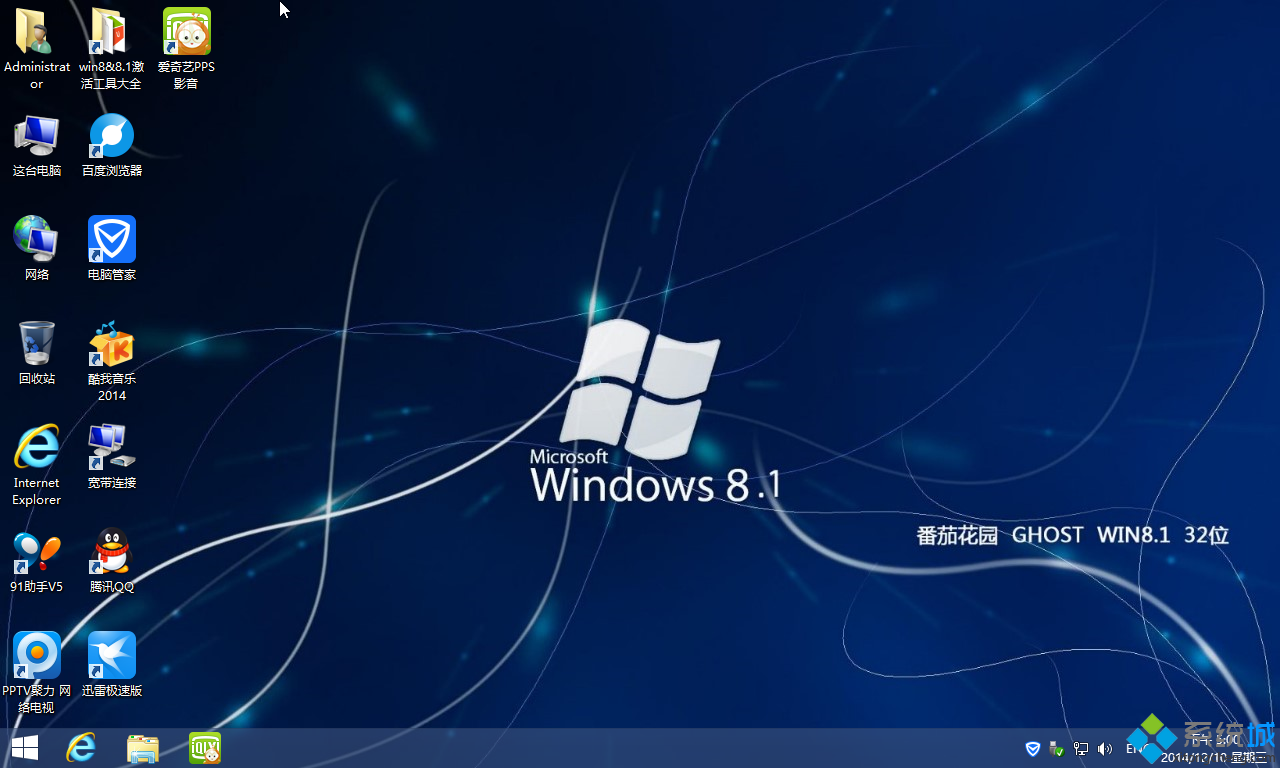The height and width of the screenshot is (768, 1280).
Task: Open 百度浏览器 desktop icon
Action: 111,136
